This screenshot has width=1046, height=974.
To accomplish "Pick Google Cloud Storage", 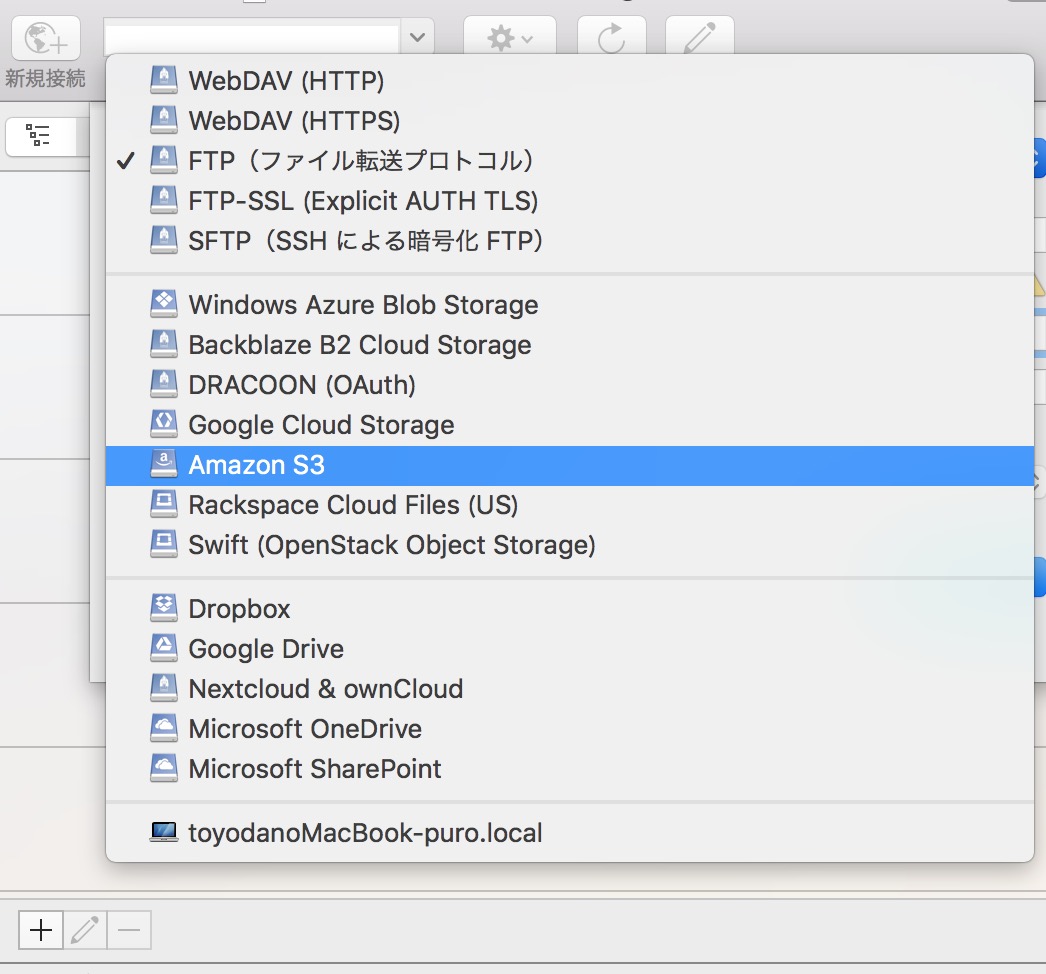I will pyautogui.click(x=570, y=425).
